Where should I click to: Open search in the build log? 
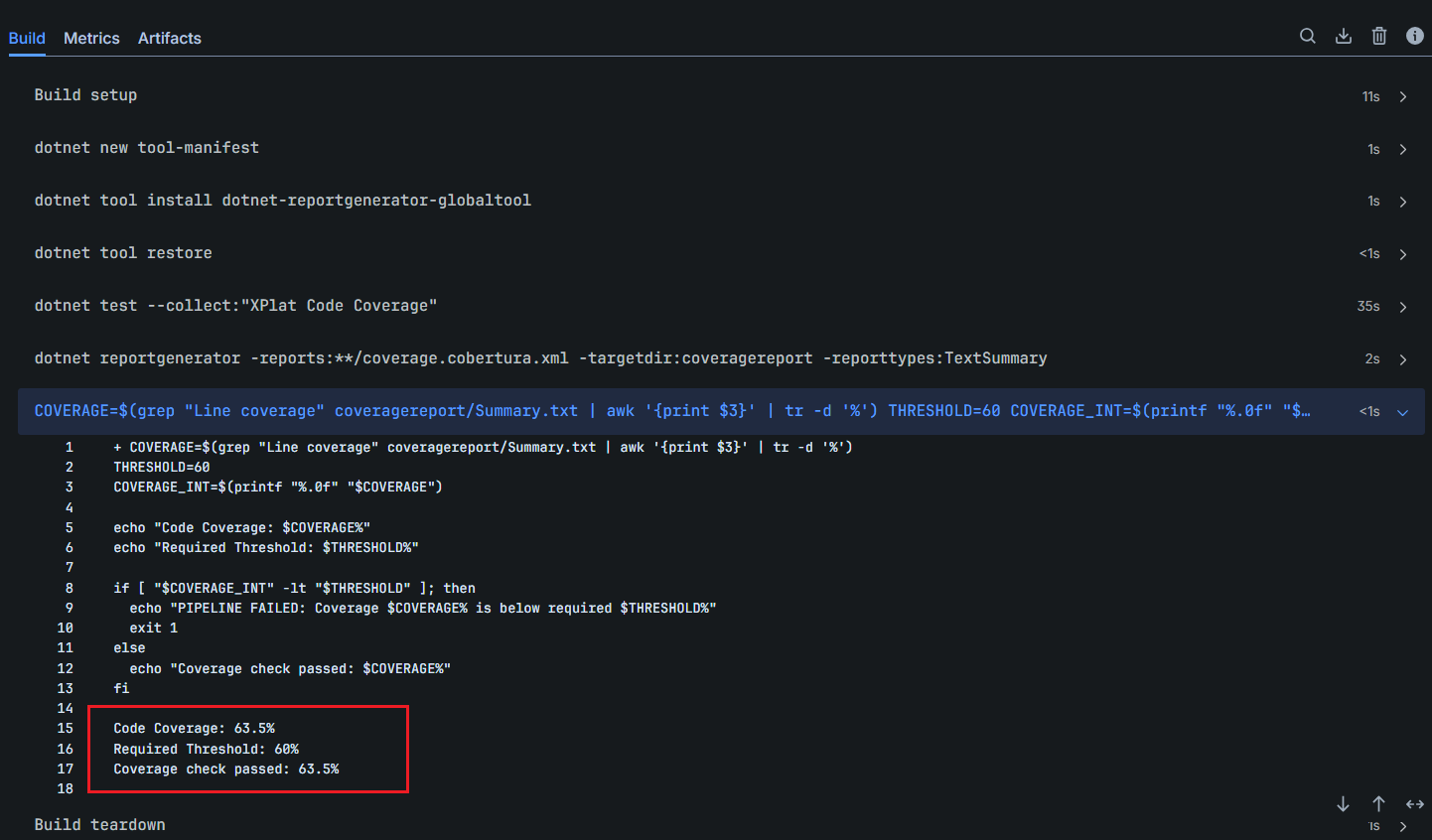click(1307, 35)
